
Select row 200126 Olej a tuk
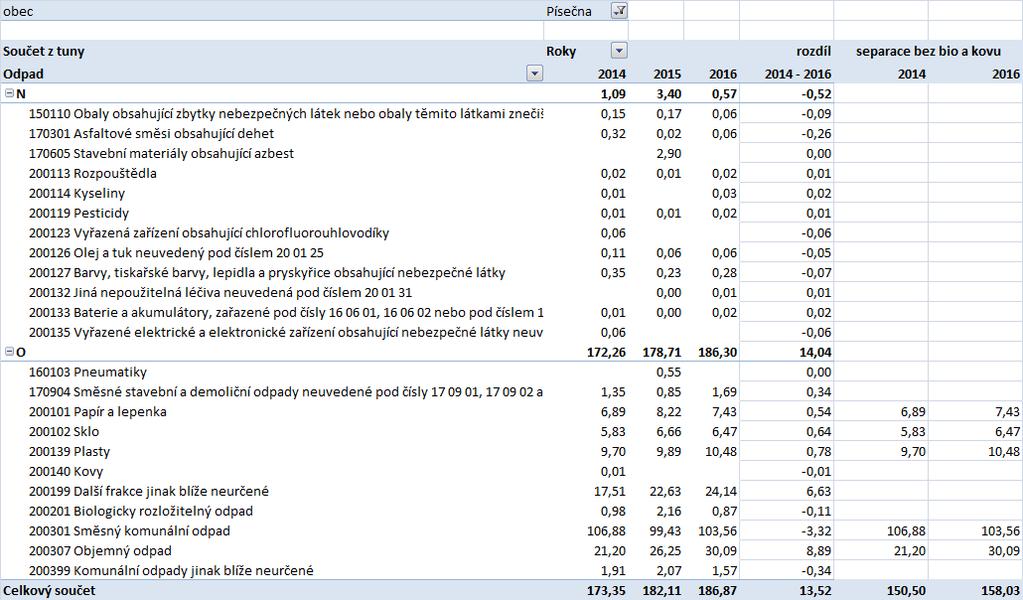pyautogui.click(x=176, y=252)
